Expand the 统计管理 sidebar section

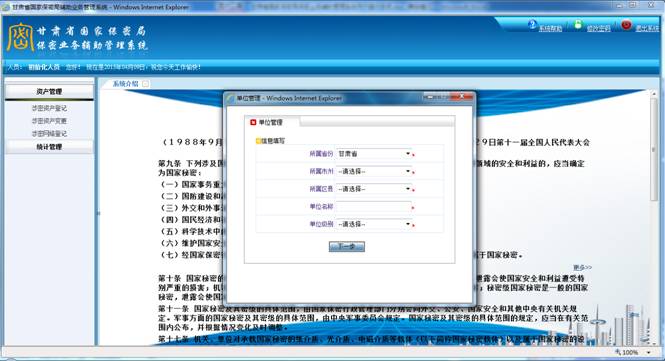click(x=49, y=147)
